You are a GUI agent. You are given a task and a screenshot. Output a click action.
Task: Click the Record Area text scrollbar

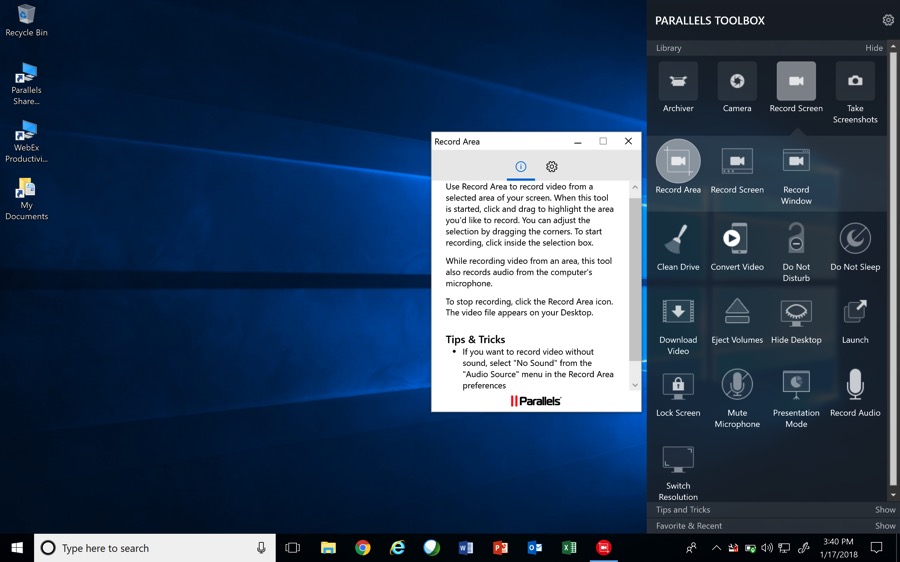click(x=634, y=280)
